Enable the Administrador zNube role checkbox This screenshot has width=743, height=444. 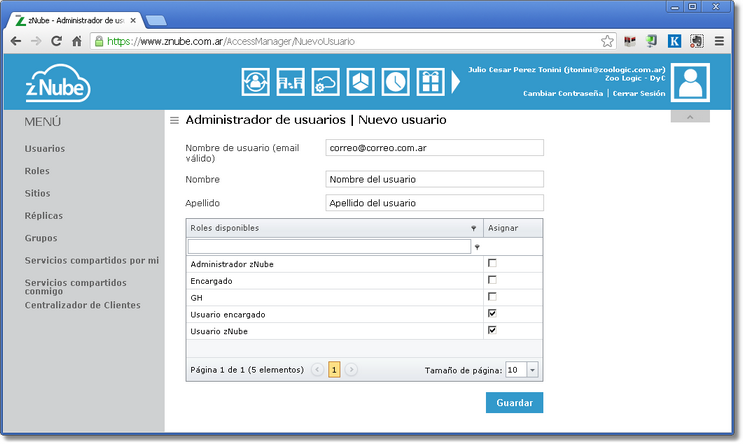[492, 263]
